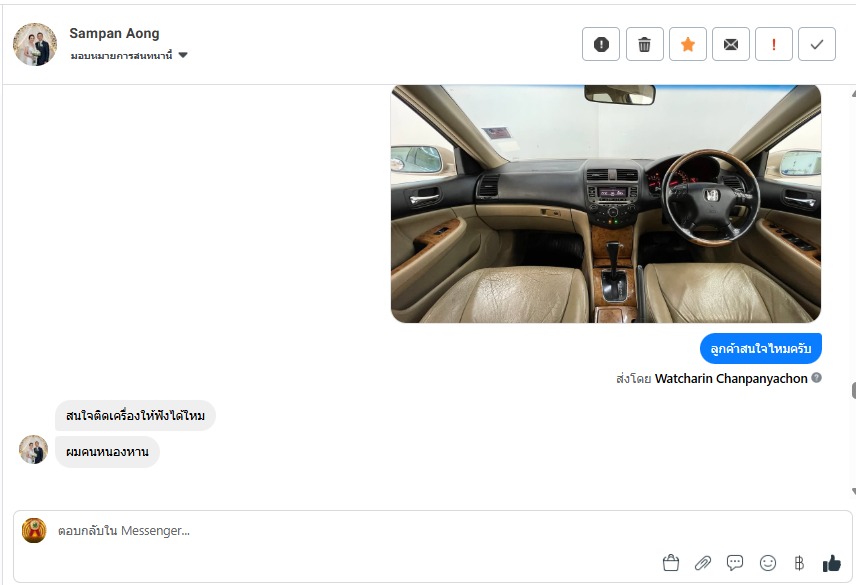Image resolution: width=856 pixels, height=585 pixels.
Task: Flag conversation as priority with the red exclamation icon
Action: tap(774, 44)
